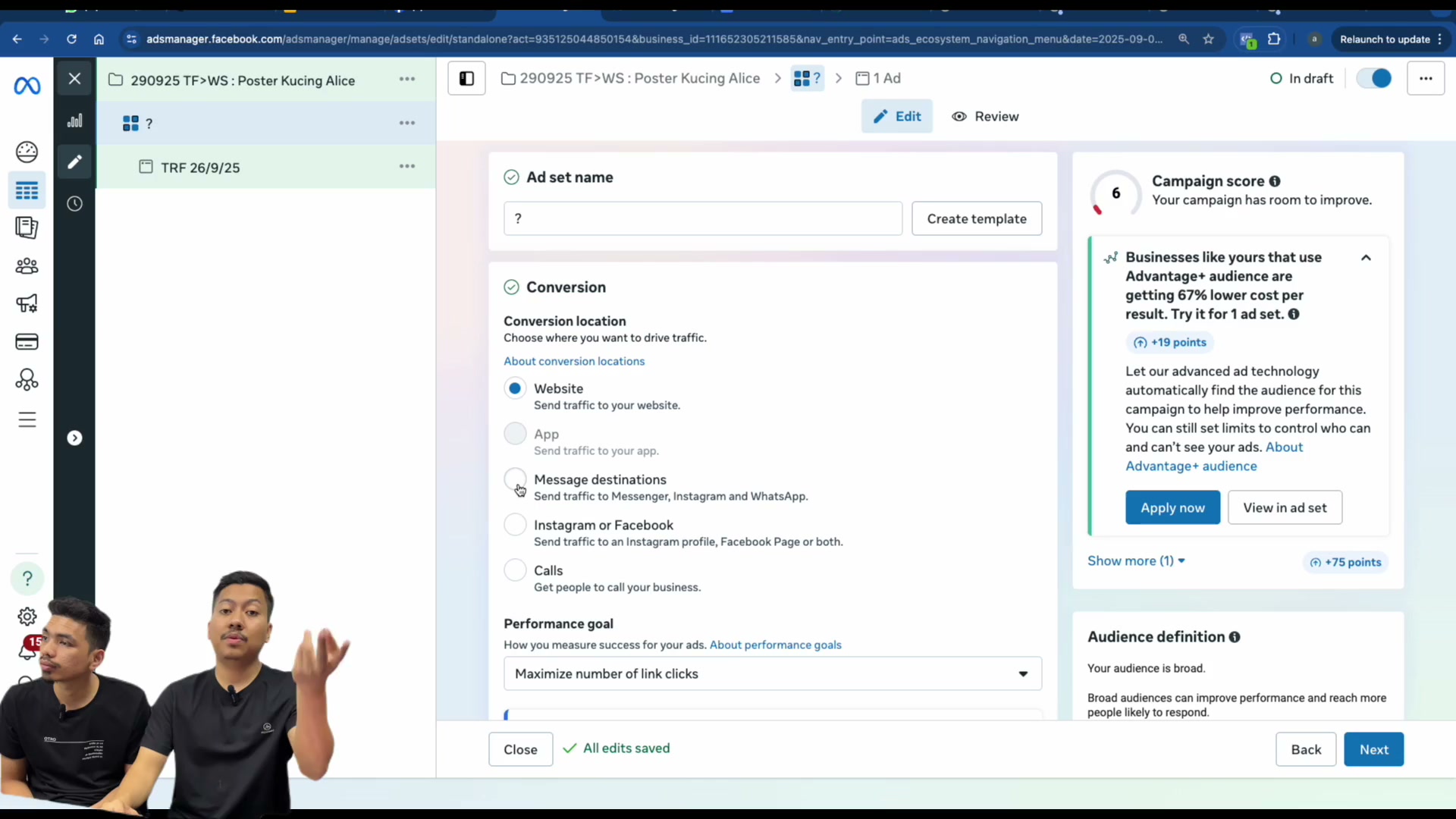The width and height of the screenshot is (1456, 819).
Task: Expand Show more (1) recommendations
Action: 1136,561
